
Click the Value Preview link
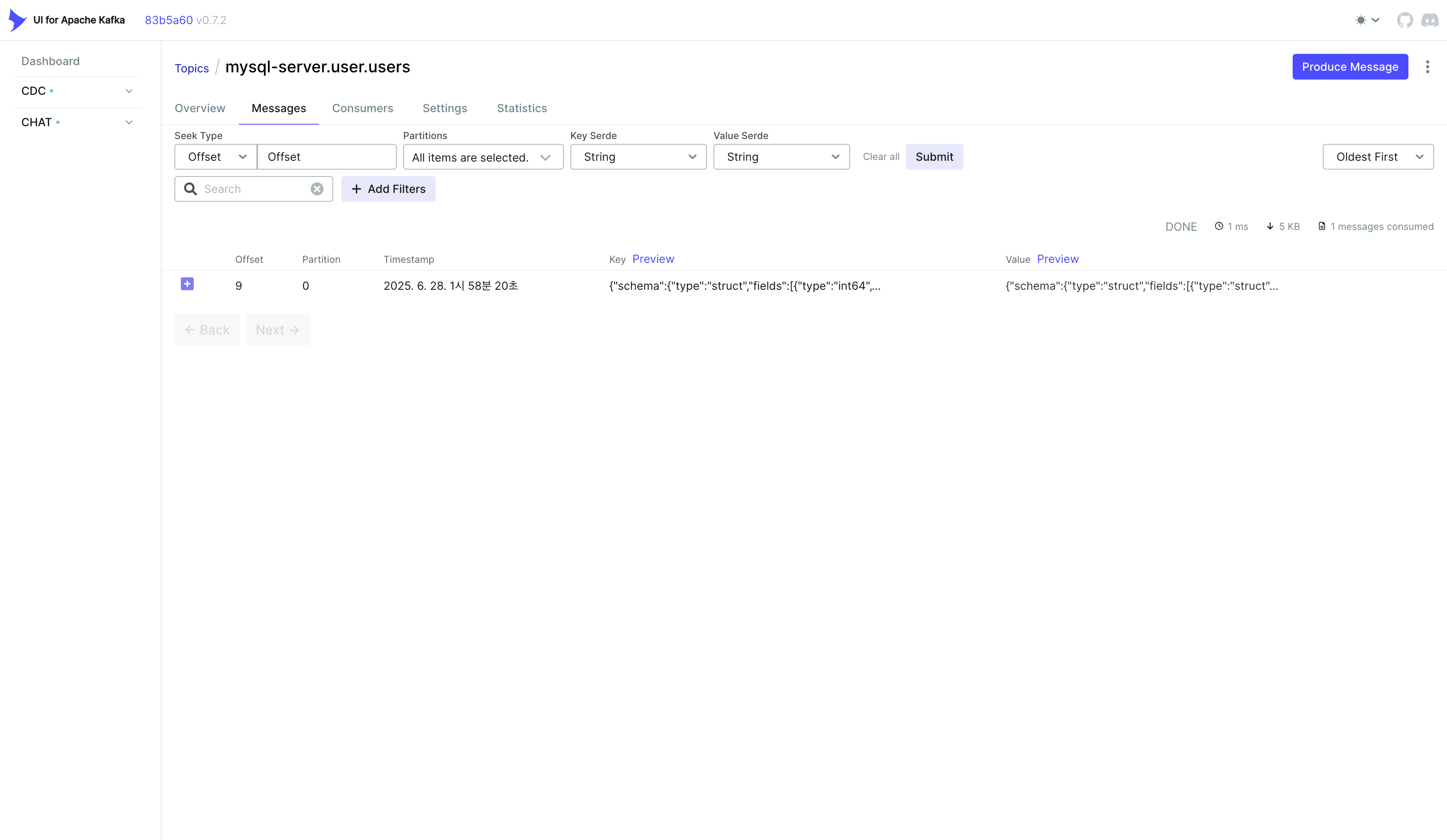coord(1058,259)
